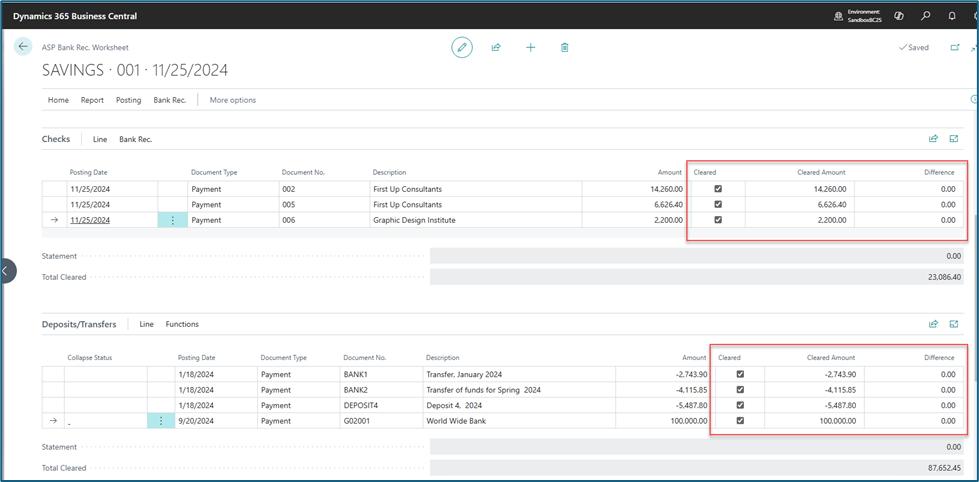
Task: Open the Report menu
Action: click(x=92, y=100)
